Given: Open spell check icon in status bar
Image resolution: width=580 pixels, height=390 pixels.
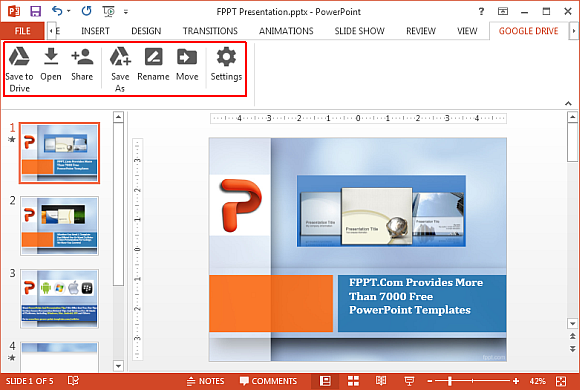Looking at the screenshot, I should [x=73, y=381].
